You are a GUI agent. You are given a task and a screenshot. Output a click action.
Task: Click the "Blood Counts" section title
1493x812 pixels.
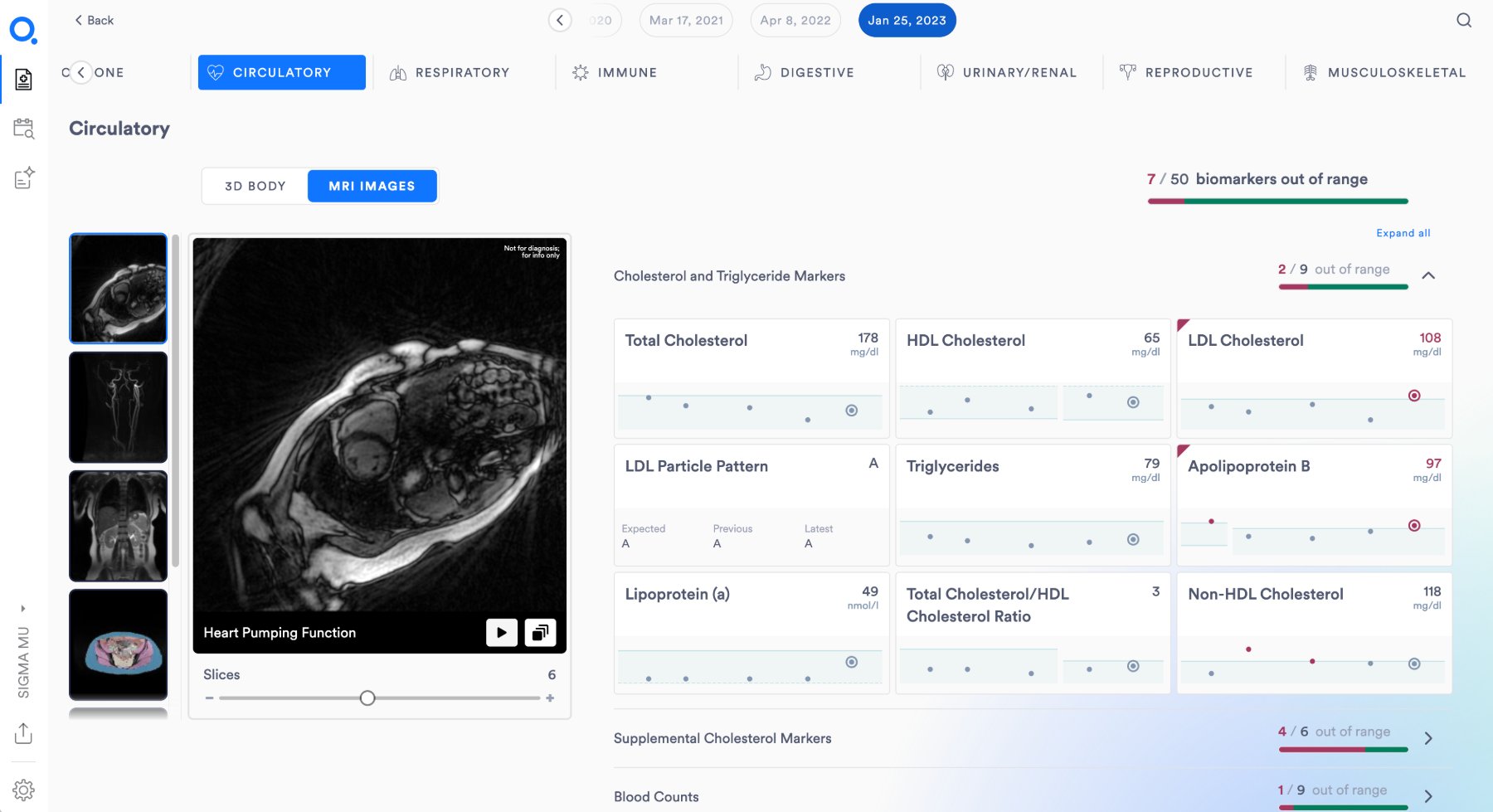tap(656, 797)
